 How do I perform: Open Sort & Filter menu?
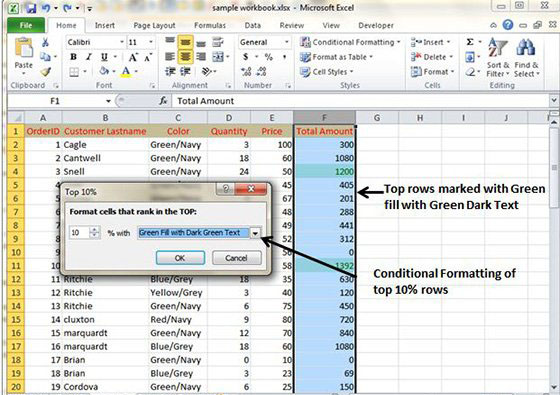[x=498, y=57]
